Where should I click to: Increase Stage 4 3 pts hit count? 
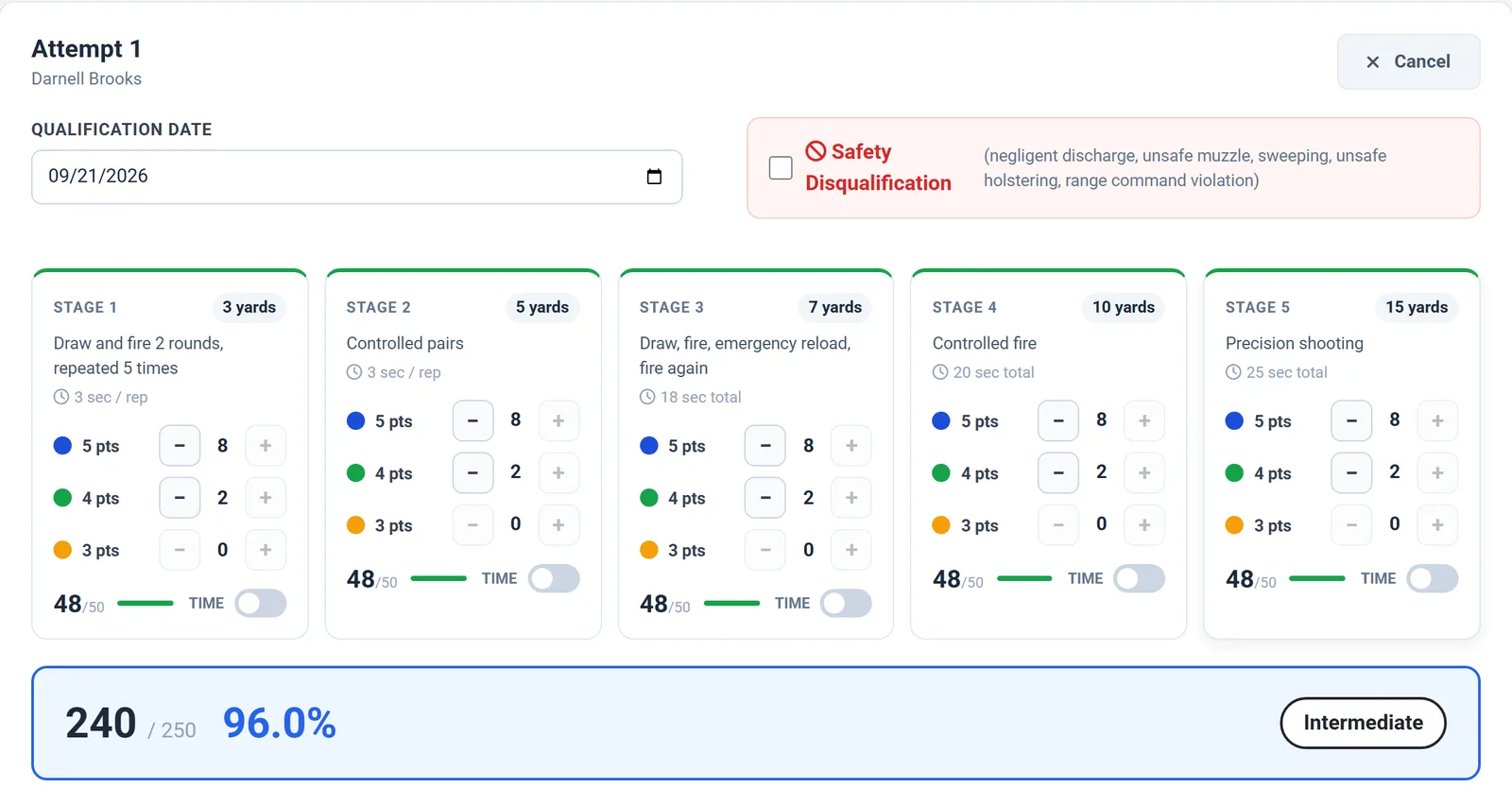1144,525
